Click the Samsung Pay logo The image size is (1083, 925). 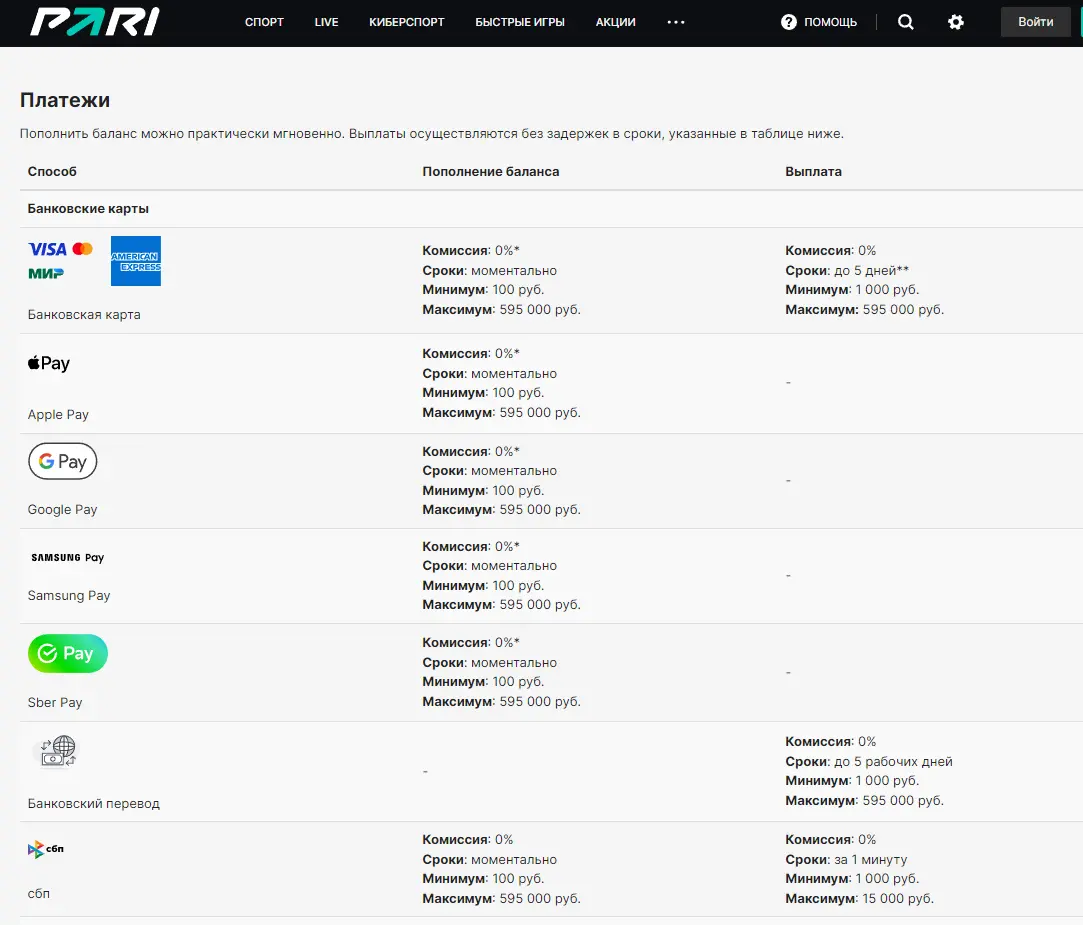tap(68, 558)
